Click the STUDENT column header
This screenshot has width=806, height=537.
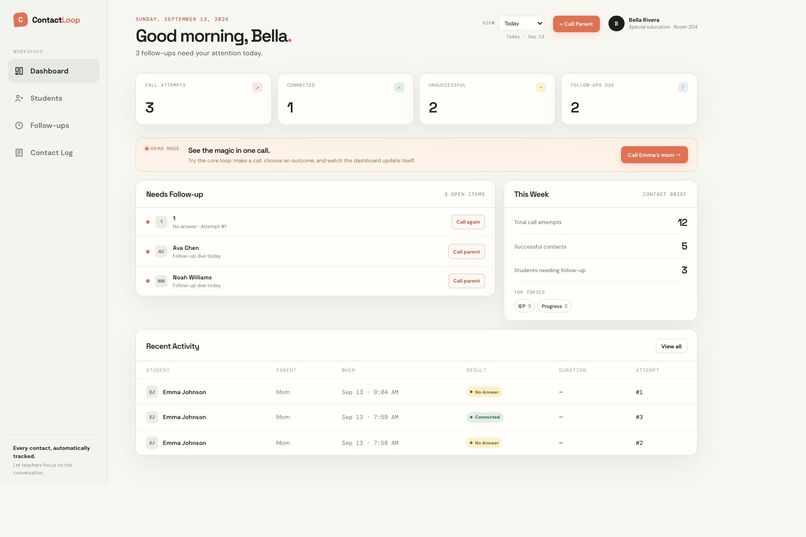[158, 371]
